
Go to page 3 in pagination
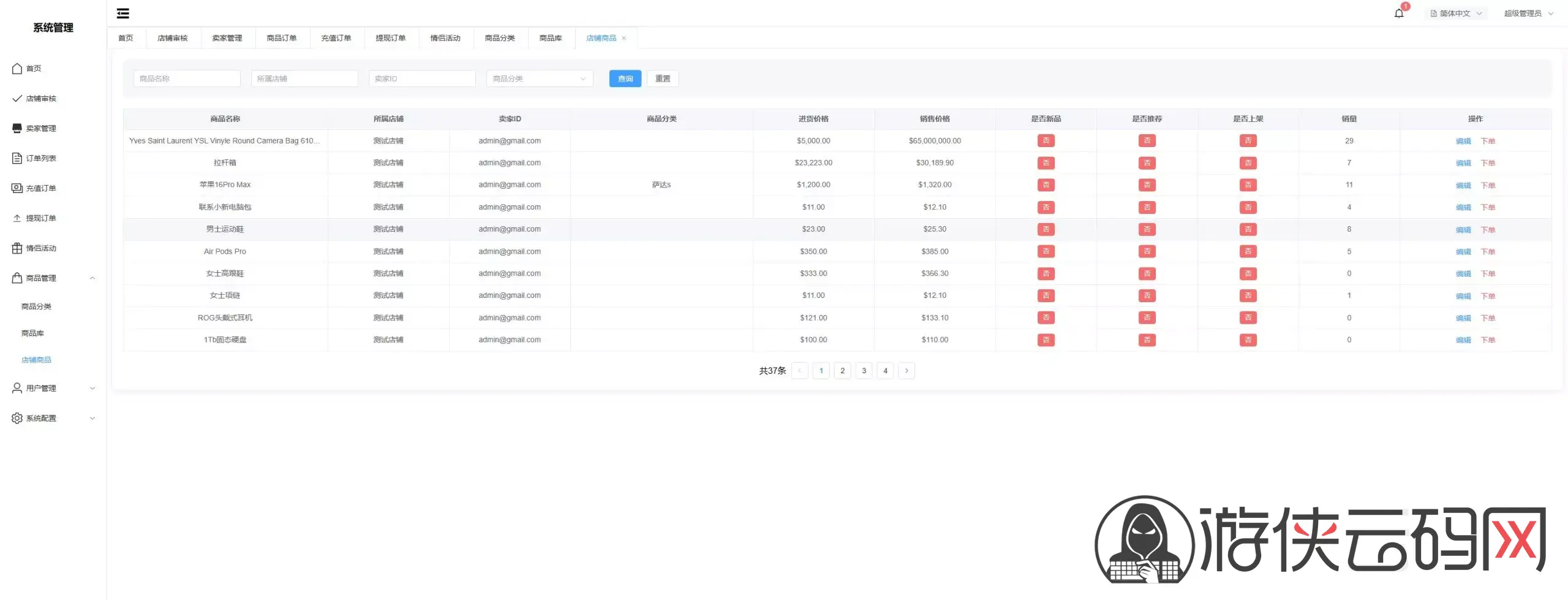[x=864, y=371]
